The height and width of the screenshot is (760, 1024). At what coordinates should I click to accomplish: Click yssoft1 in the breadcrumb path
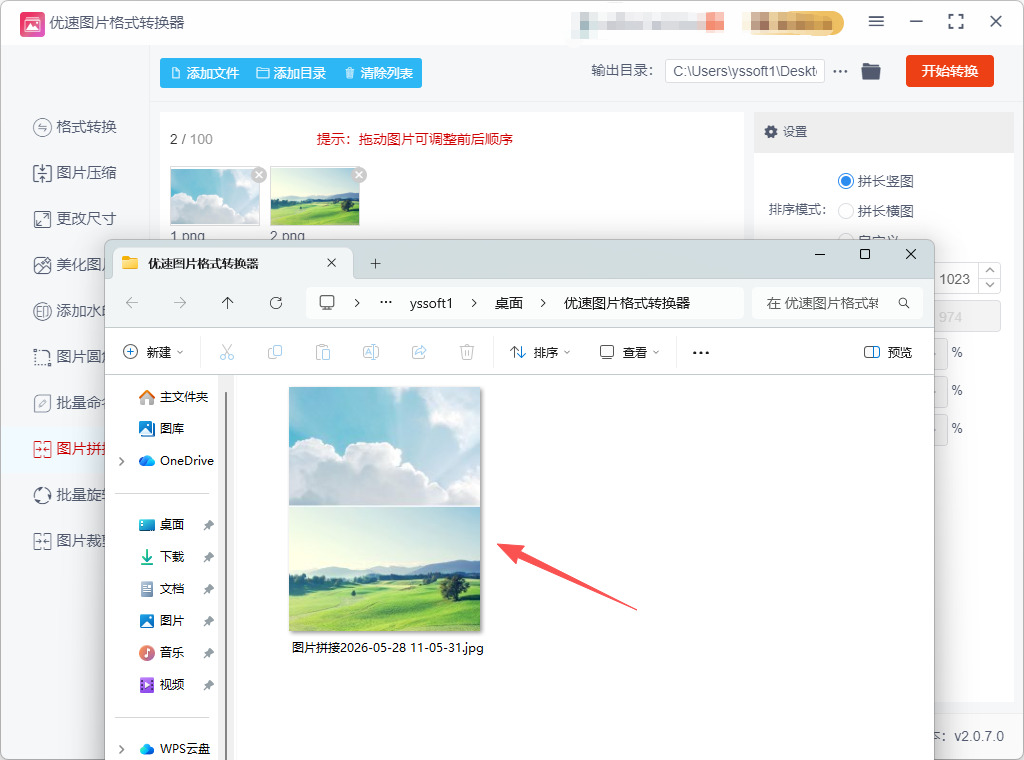(431, 304)
